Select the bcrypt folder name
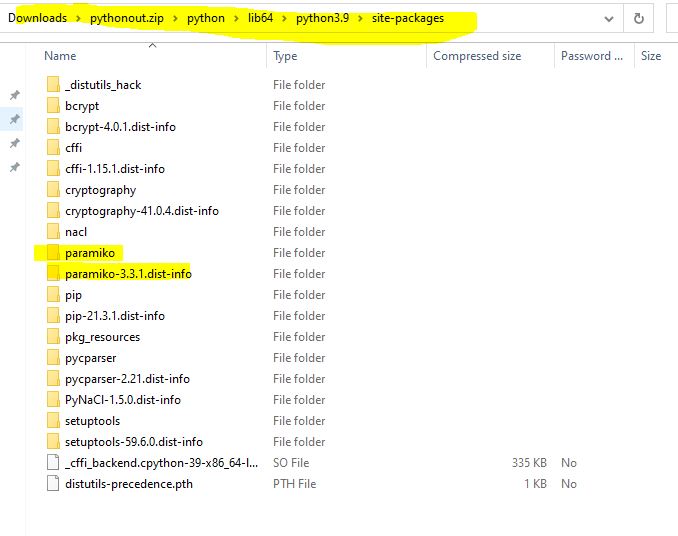Screen dimensions: 678x536 pos(82,106)
